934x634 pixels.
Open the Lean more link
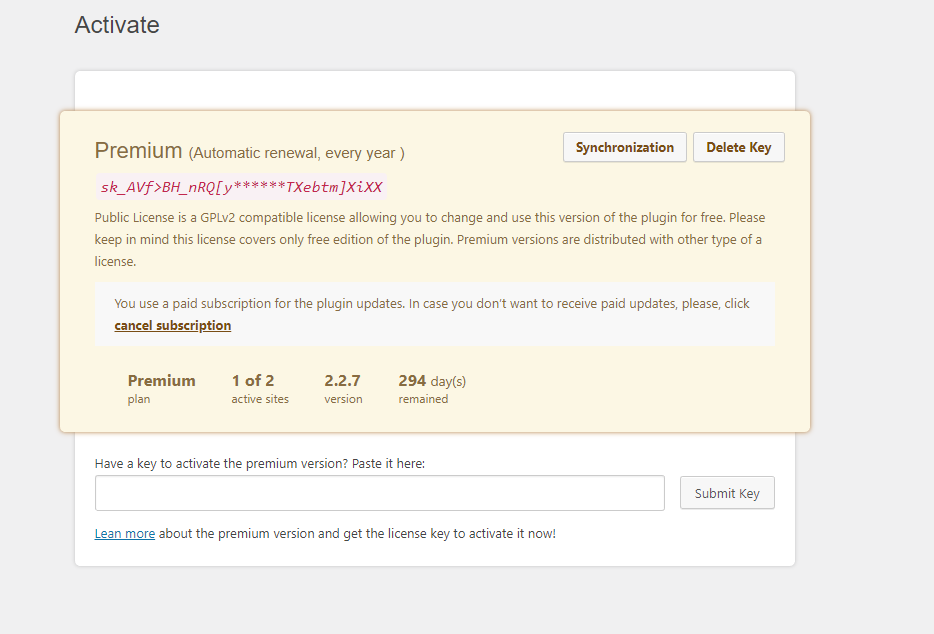click(x=125, y=534)
